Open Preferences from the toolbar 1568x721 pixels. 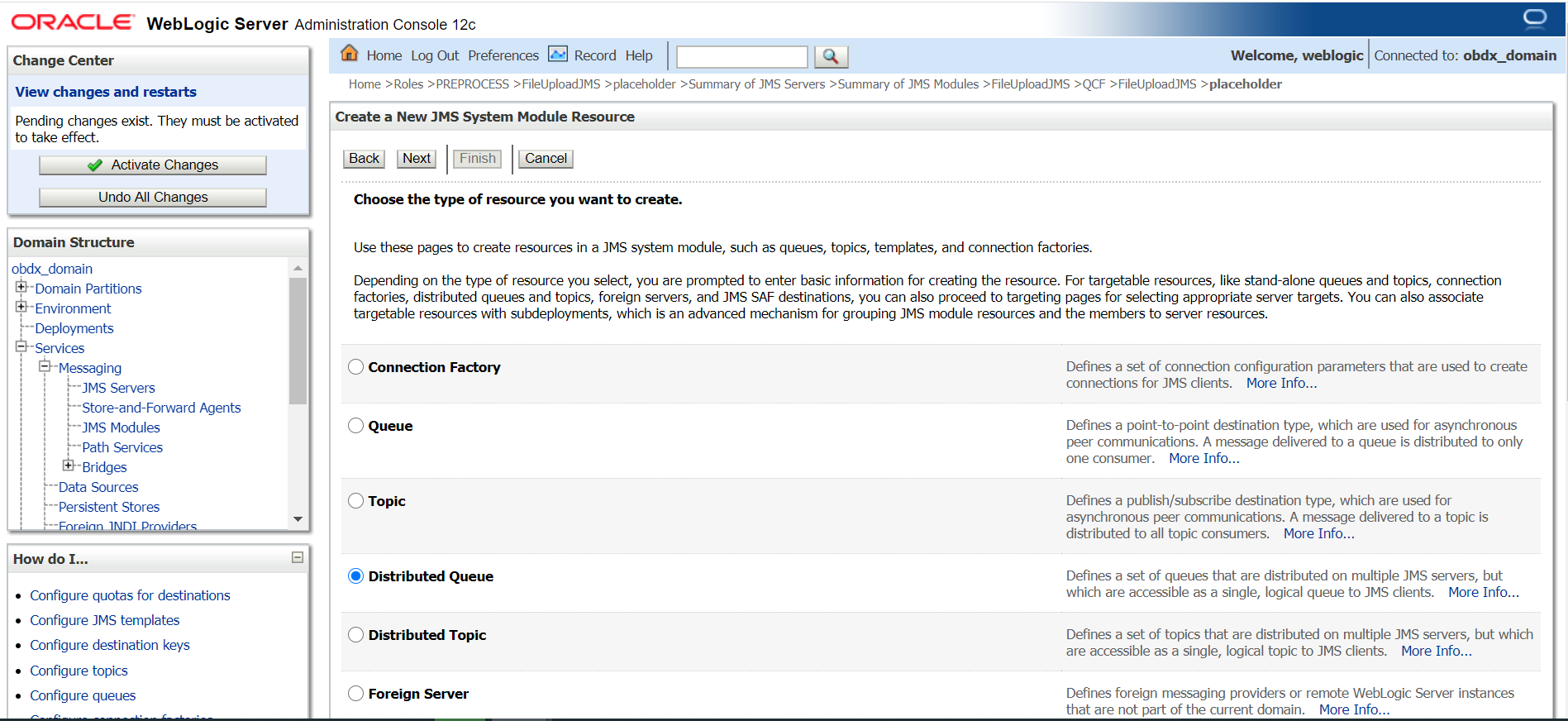(503, 55)
